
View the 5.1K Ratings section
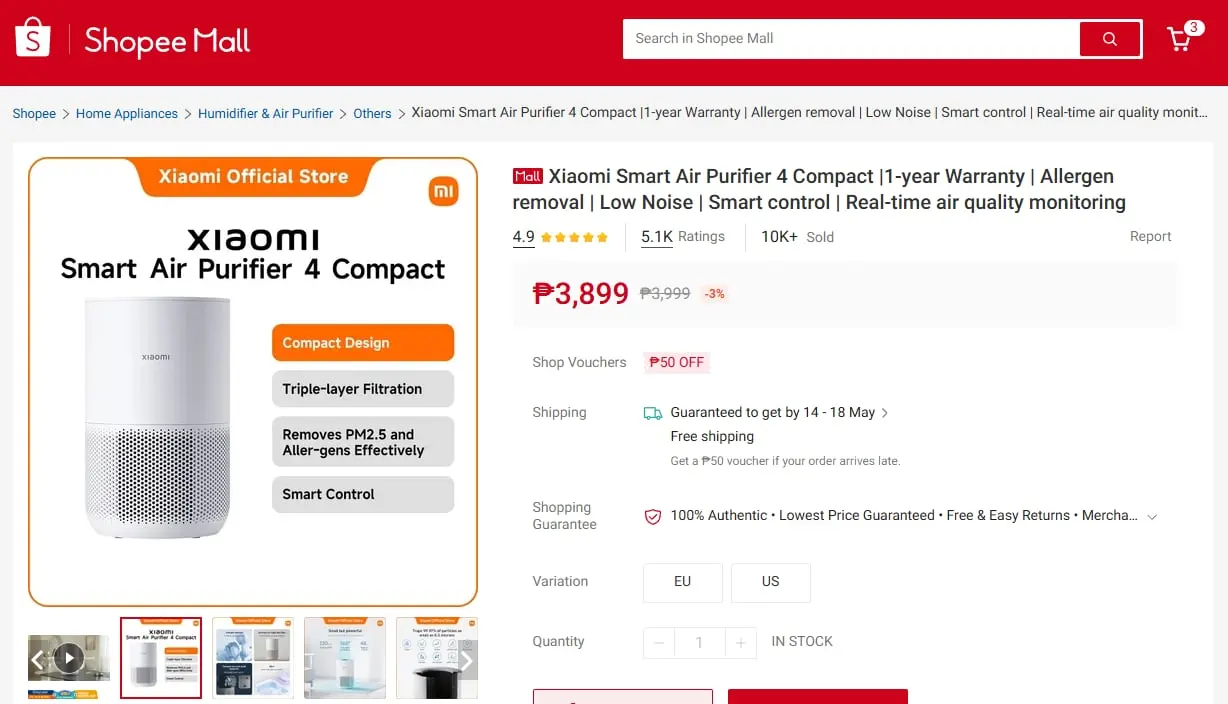[683, 237]
